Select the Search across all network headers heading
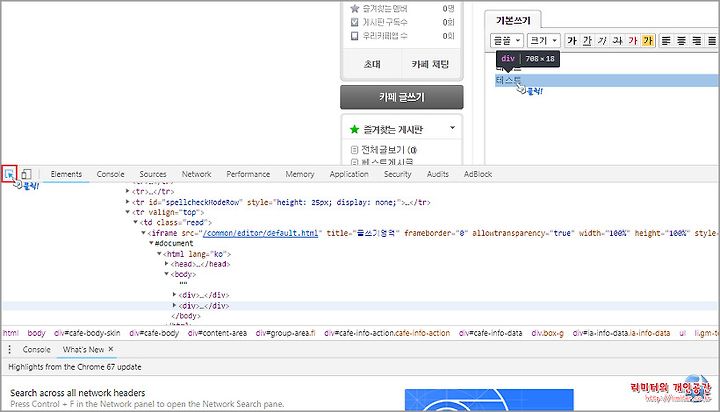 coord(78,393)
